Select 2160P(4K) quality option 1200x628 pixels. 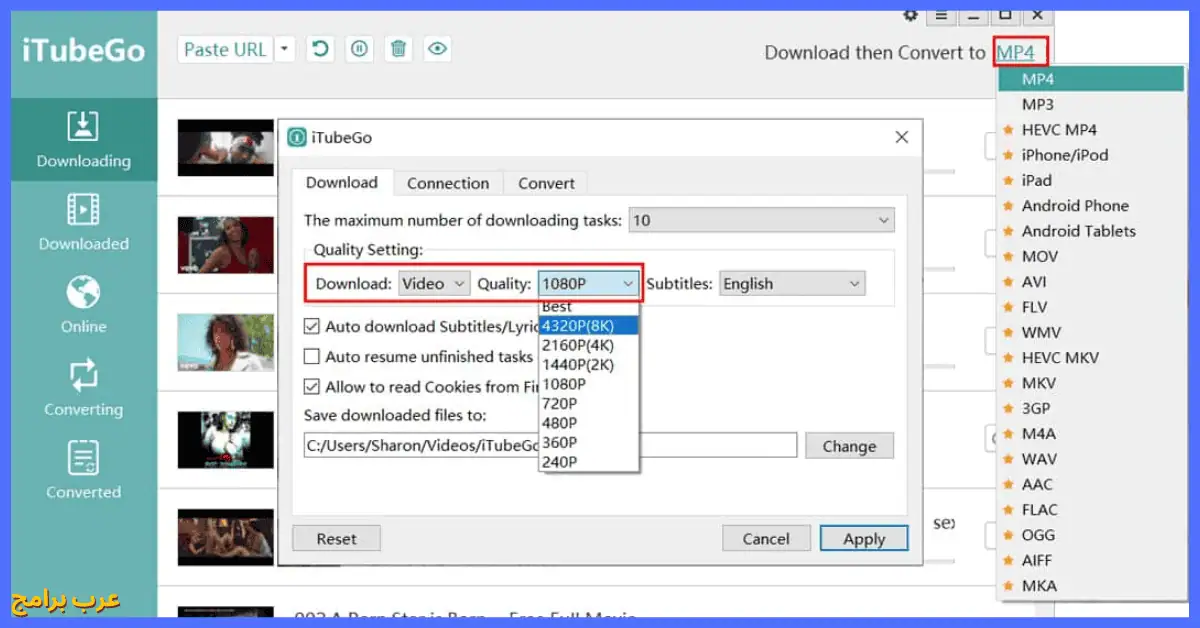[x=589, y=345]
